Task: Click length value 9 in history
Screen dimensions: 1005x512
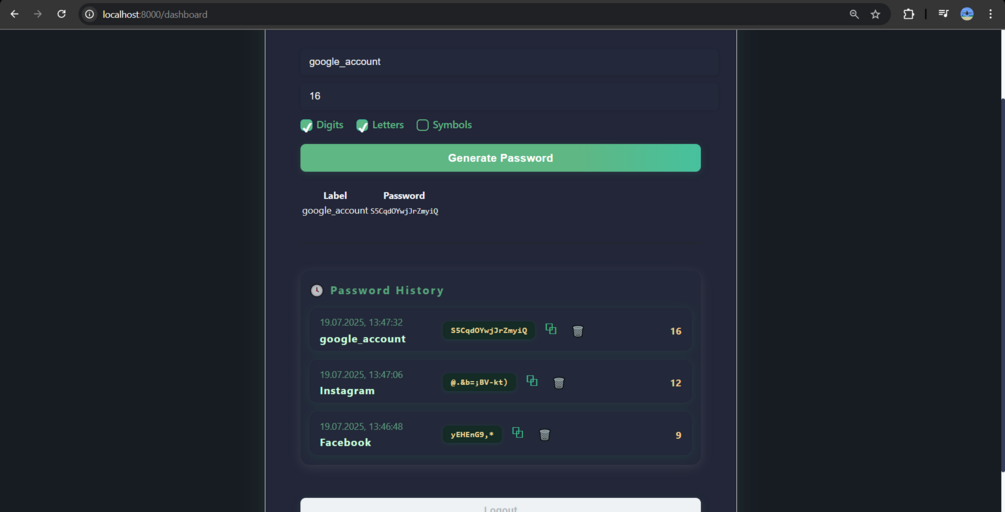Action: point(678,436)
